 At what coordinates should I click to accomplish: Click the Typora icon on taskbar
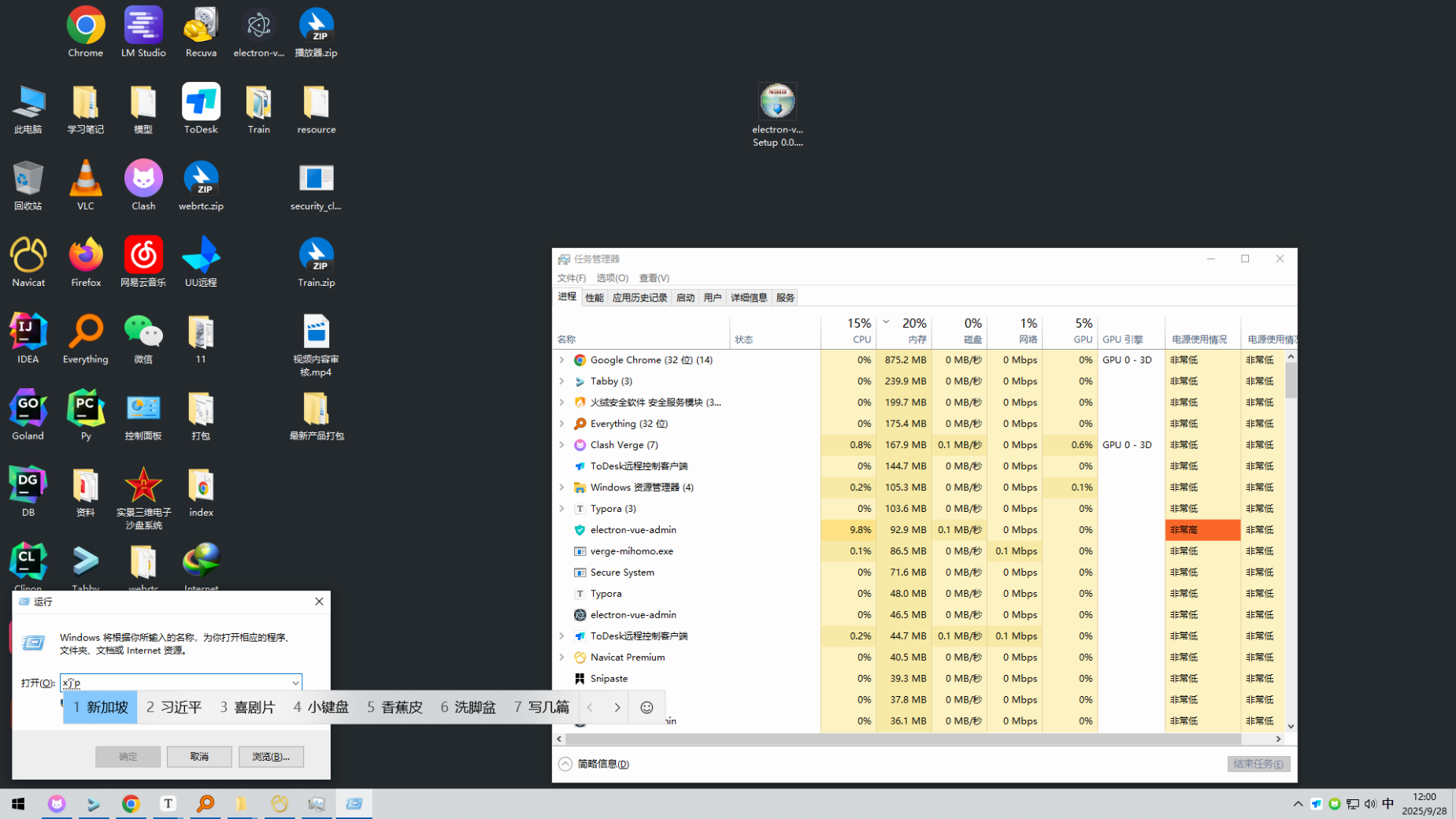pyautogui.click(x=168, y=803)
